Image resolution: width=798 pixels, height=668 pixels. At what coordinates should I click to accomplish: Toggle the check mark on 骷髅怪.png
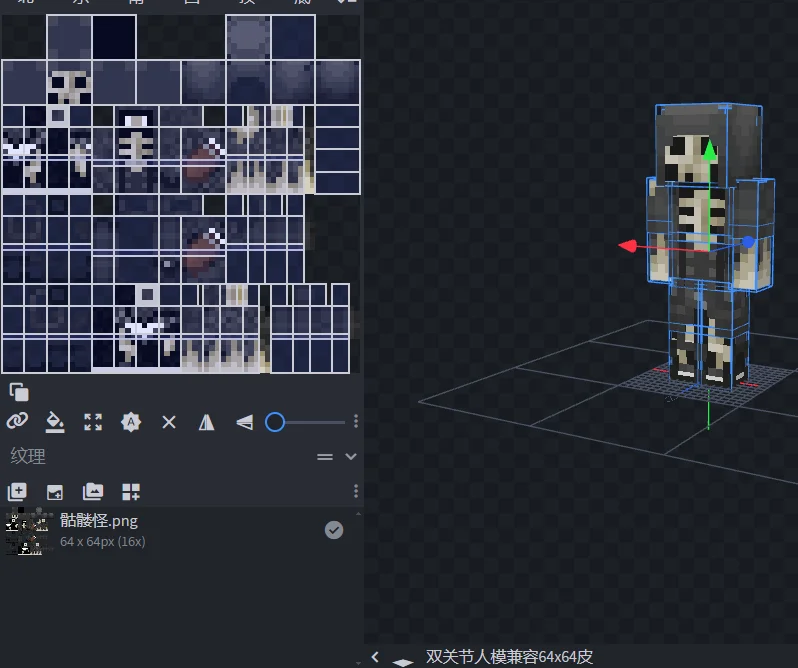pos(334,530)
